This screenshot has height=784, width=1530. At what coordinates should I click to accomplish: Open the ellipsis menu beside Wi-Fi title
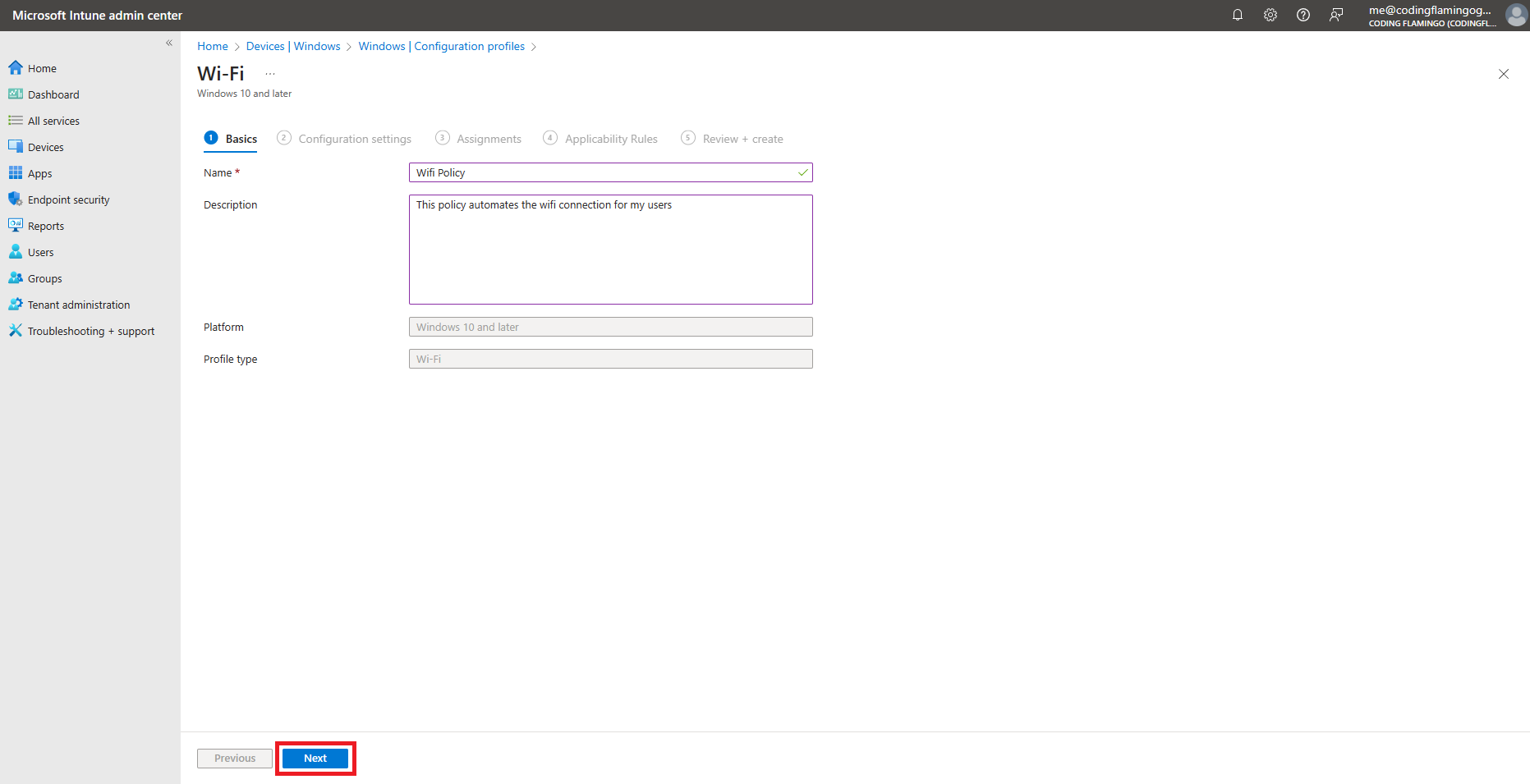pos(270,74)
